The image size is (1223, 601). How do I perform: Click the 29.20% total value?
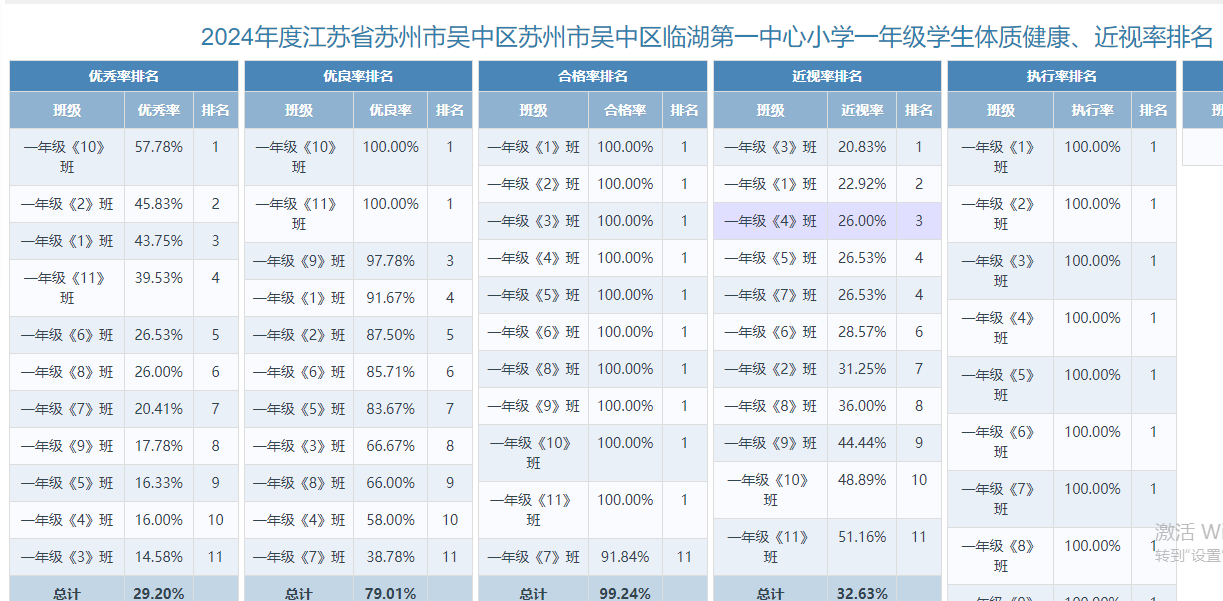[159, 593]
